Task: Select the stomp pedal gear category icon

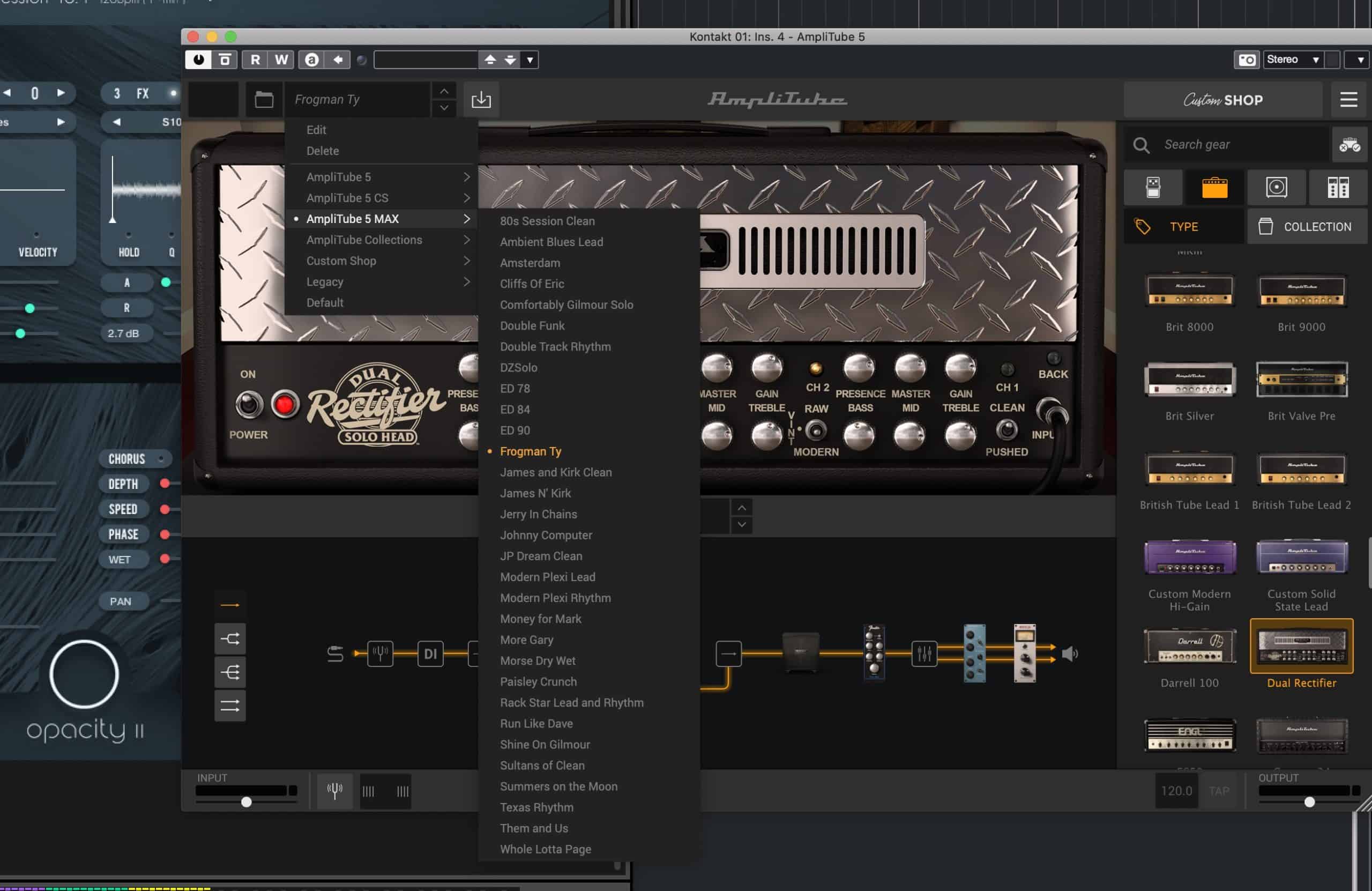Action: (1153, 188)
